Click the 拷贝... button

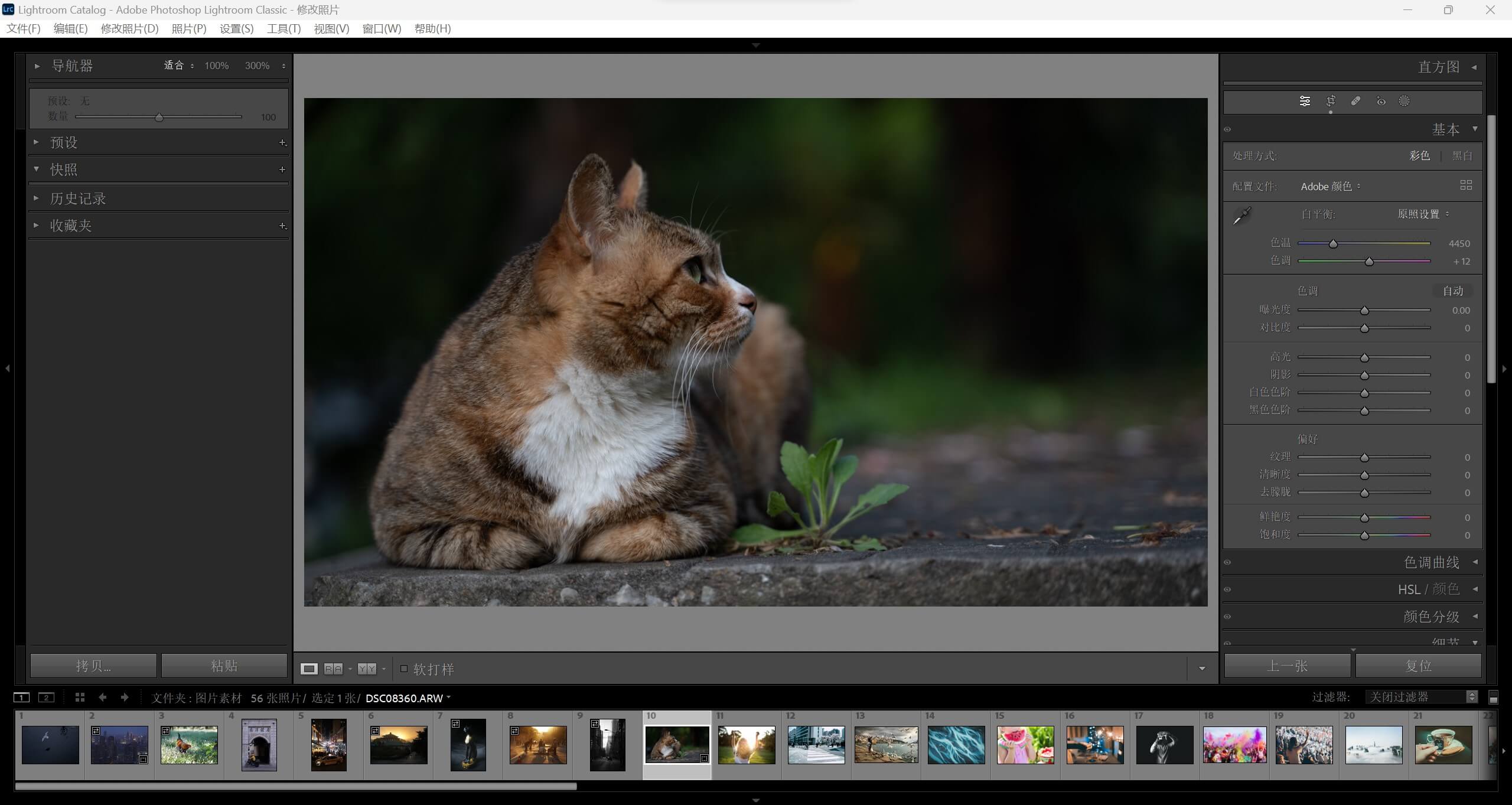pyautogui.click(x=93, y=666)
